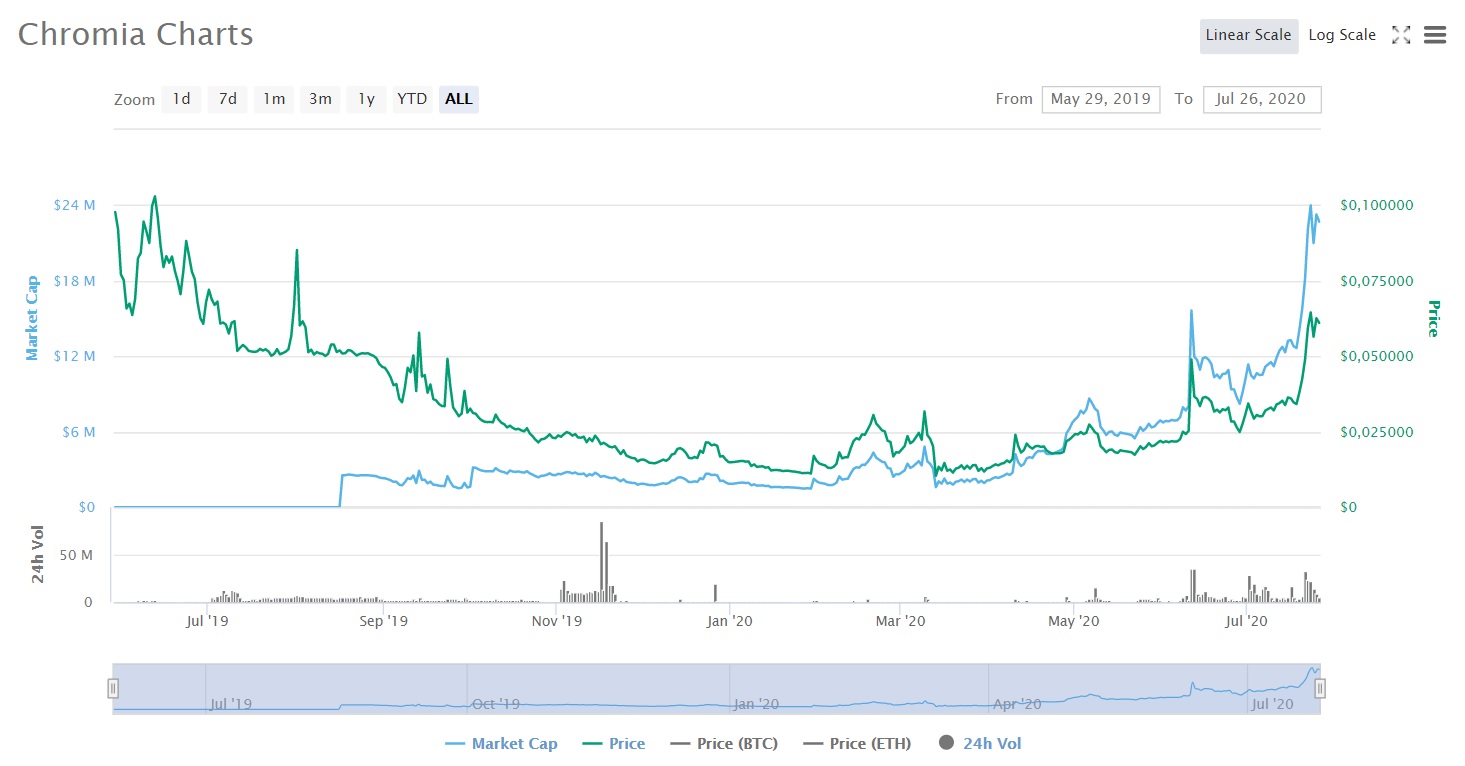Click the Market Cap axis title
Screen dimensions: 1465x766
tap(32, 318)
